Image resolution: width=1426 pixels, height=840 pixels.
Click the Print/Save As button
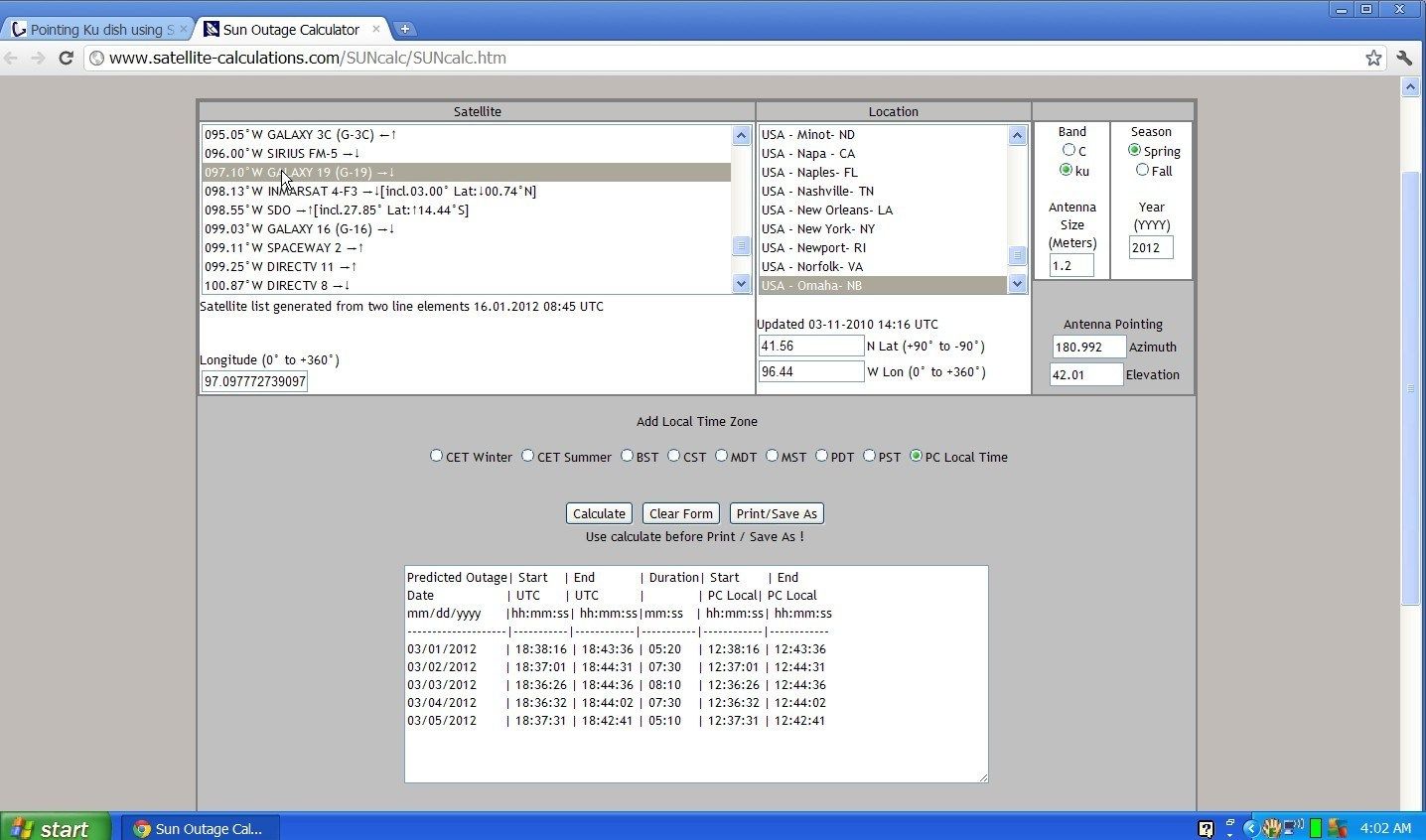click(x=777, y=513)
